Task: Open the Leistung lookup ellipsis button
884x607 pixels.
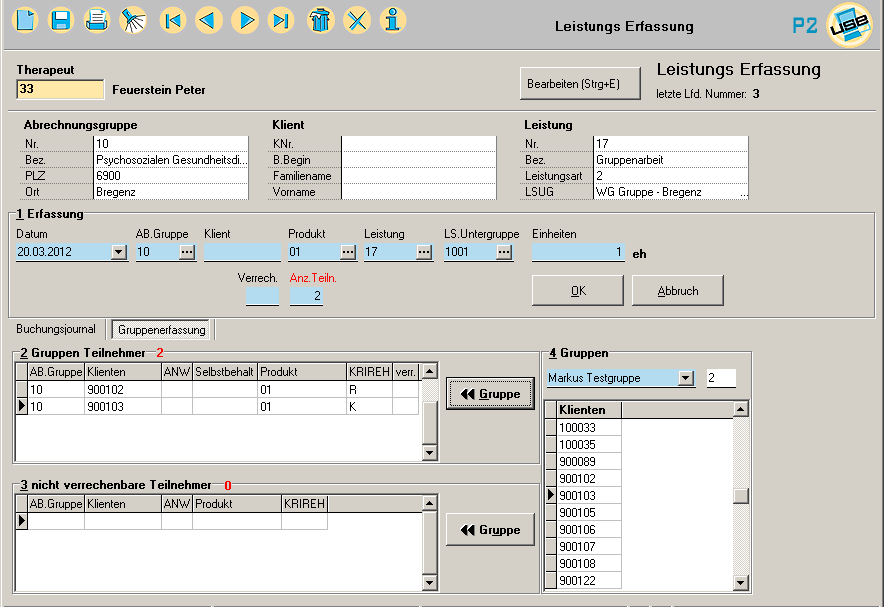Action: tap(424, 253)
